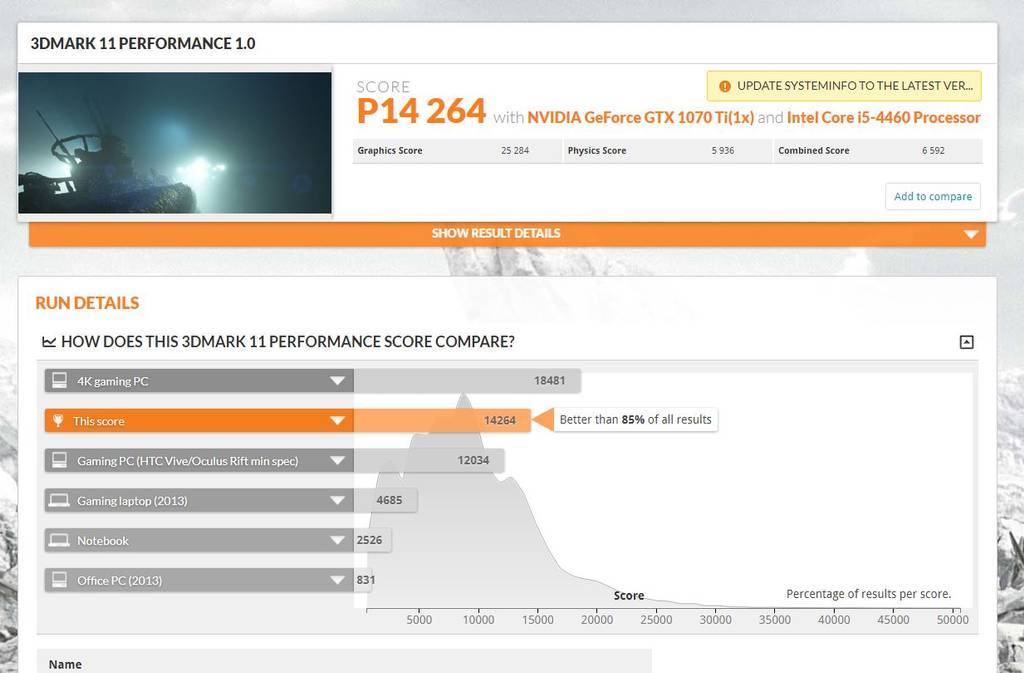This screenshot has width=1024, height=673.
Task: Expand the Notebook dropdown arrow
Action: point(337,540)
